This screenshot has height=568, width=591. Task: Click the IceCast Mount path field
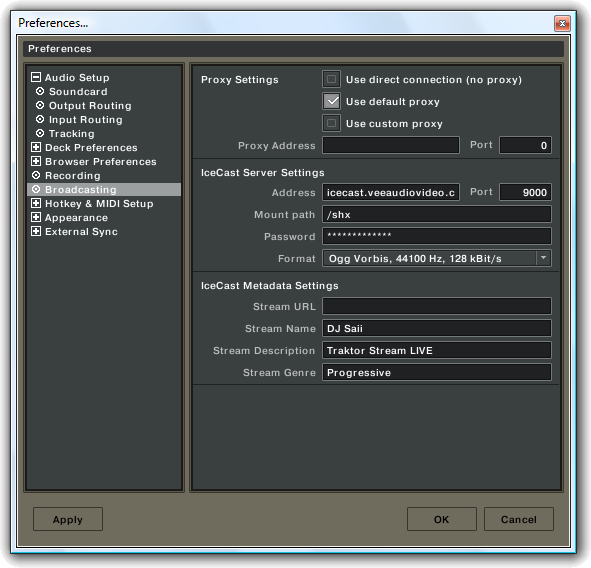[x=437, y=214]
